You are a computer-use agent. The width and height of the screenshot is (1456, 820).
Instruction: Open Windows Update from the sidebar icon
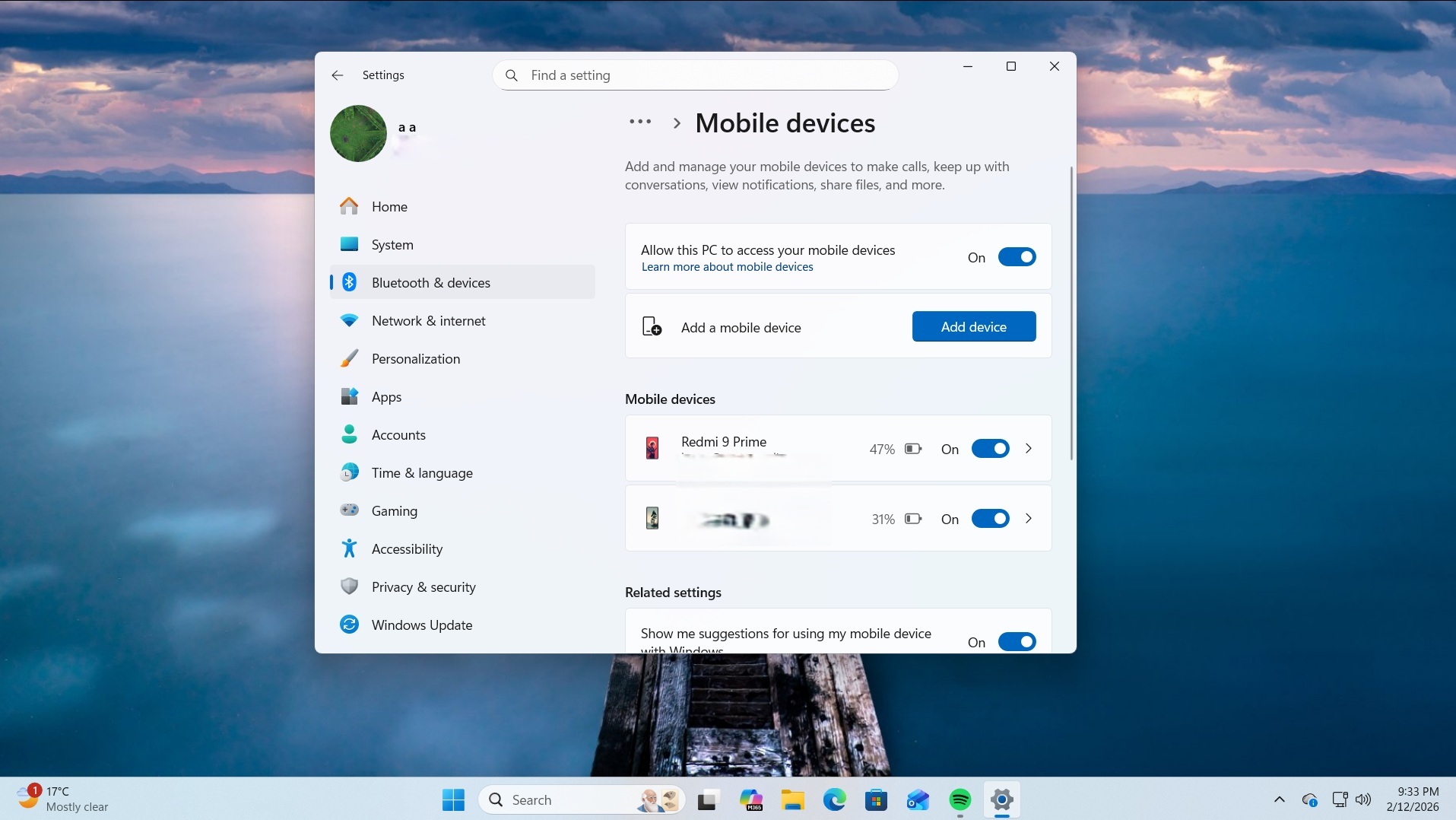click(349, 625)
